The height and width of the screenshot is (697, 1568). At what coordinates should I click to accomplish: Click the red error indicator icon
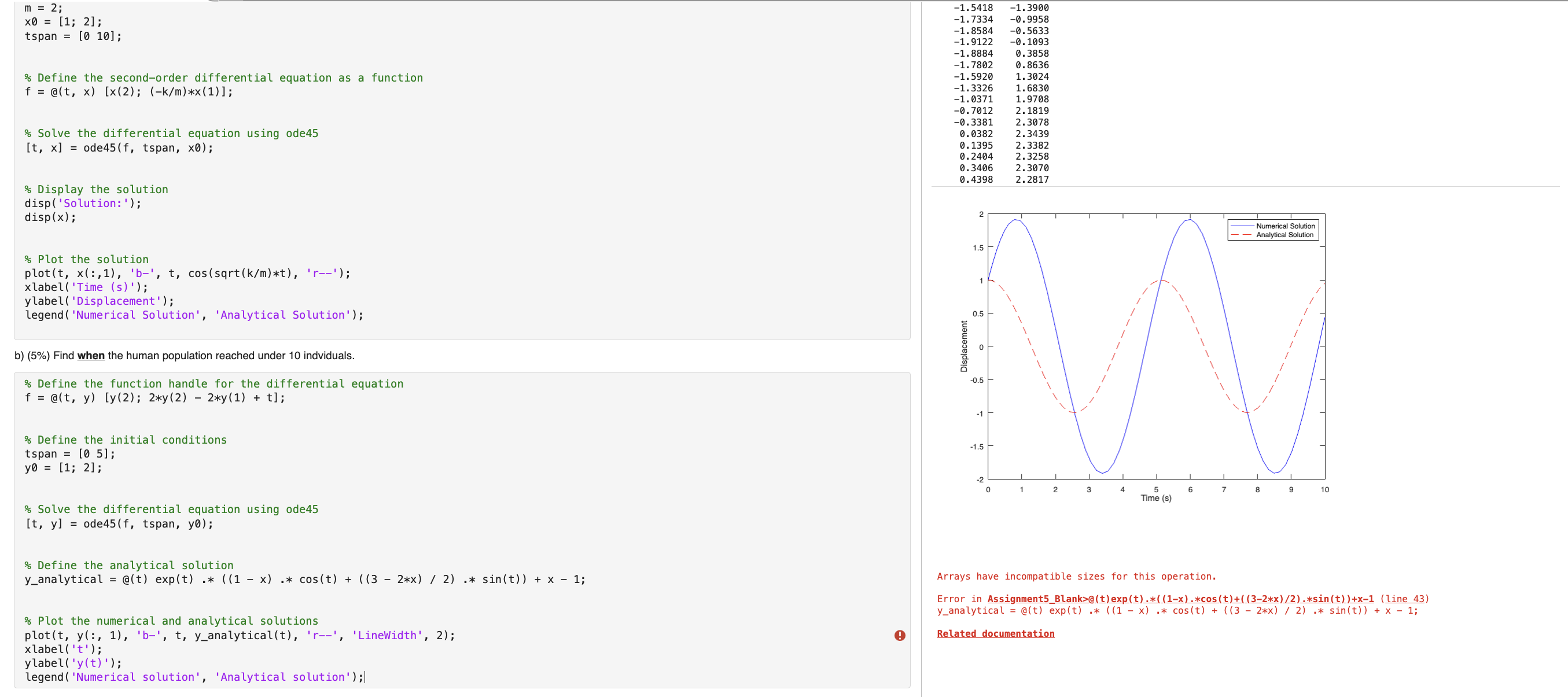click(900, 636)
